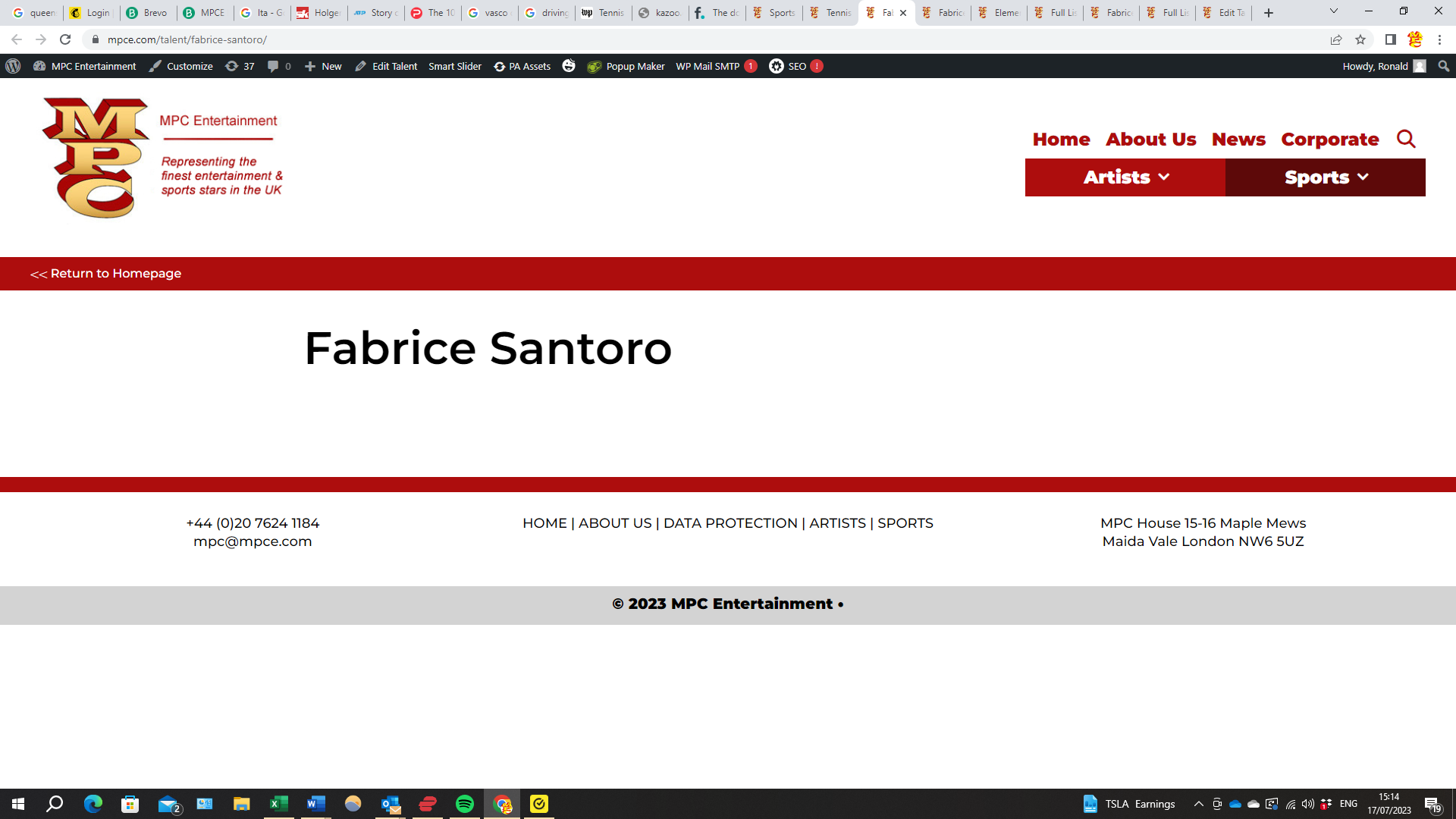This screenshot has width=1456, height=819.
Task: Switch to the Edit Ta browser tab
Action: (1224, 12)
